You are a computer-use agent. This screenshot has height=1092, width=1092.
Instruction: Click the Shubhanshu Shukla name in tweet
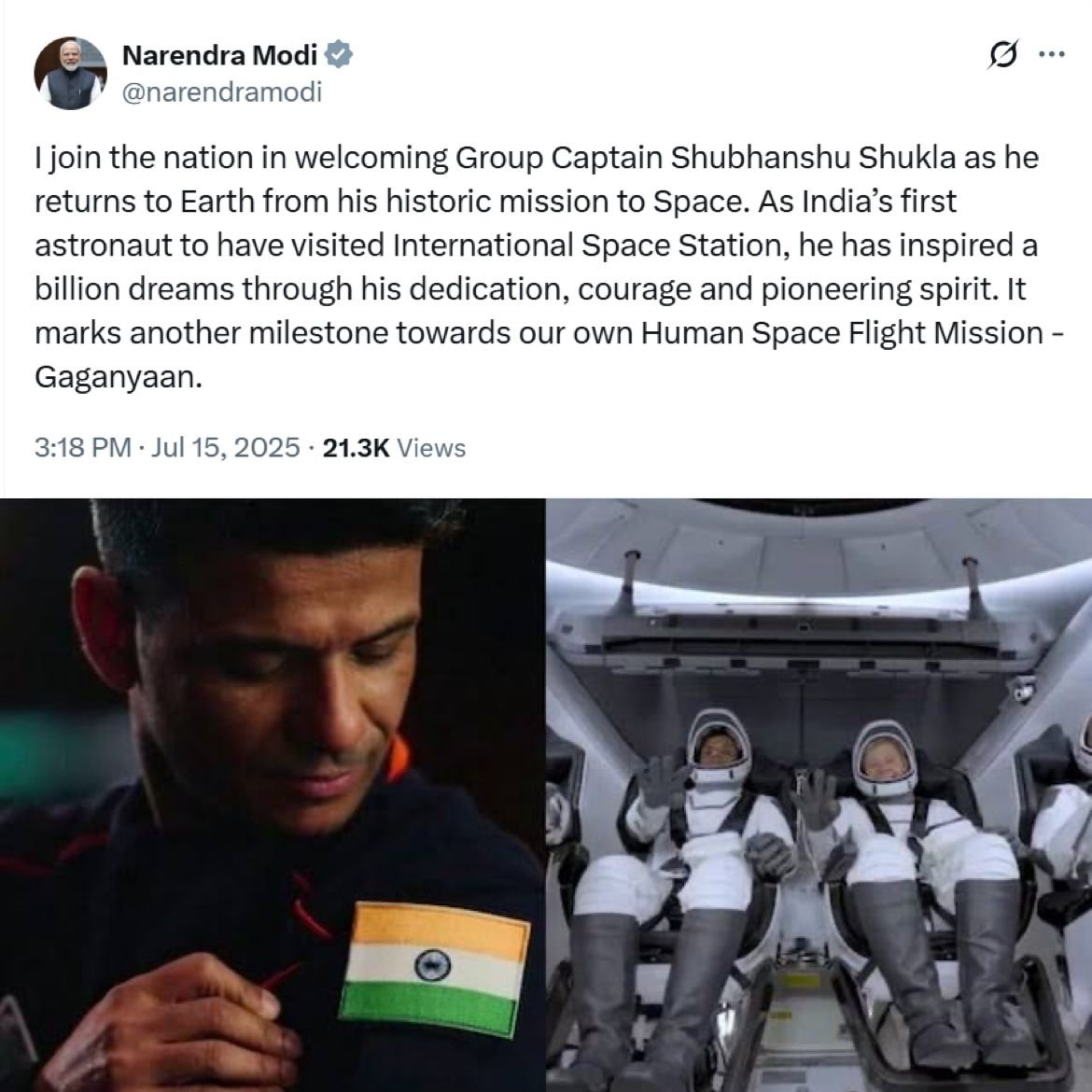click(x=813, y=158)
